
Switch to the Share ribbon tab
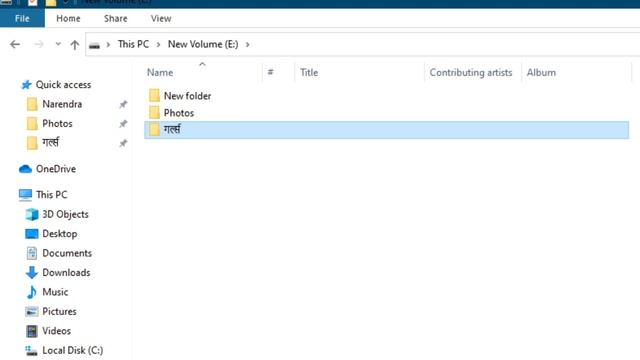click(x=116, y=18)
